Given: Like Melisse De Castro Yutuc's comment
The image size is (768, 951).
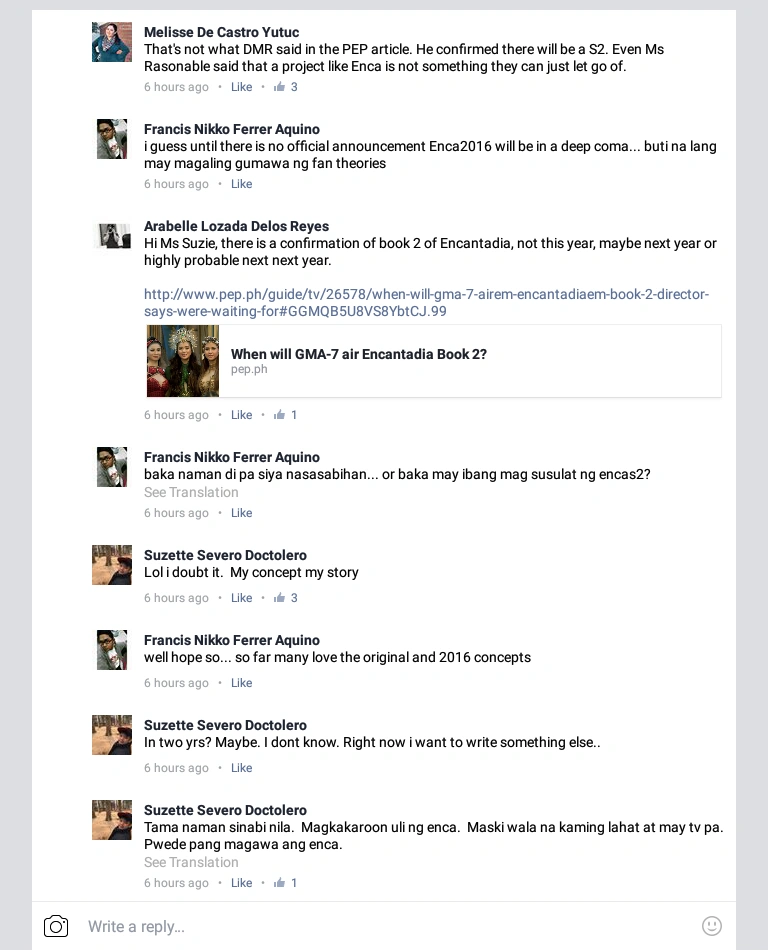Looking at the screenshot, I should tap(241, 87).
